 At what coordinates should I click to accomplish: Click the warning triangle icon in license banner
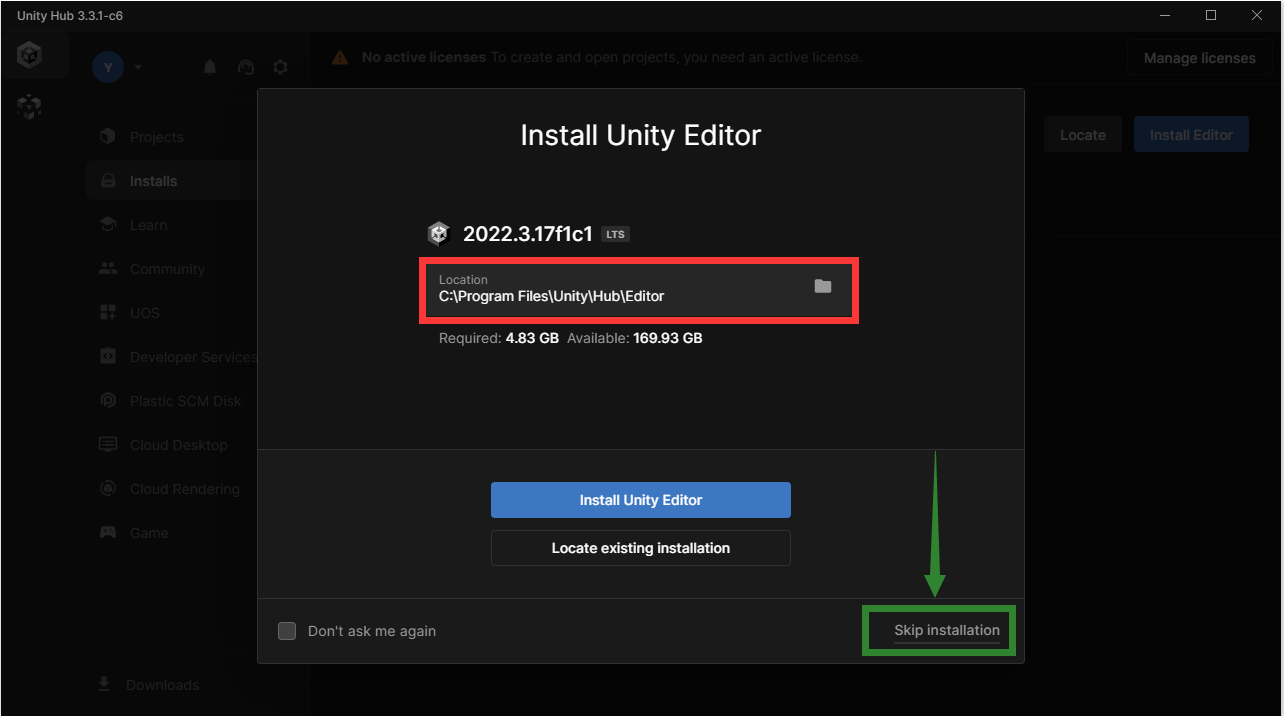tap(340, 58)
